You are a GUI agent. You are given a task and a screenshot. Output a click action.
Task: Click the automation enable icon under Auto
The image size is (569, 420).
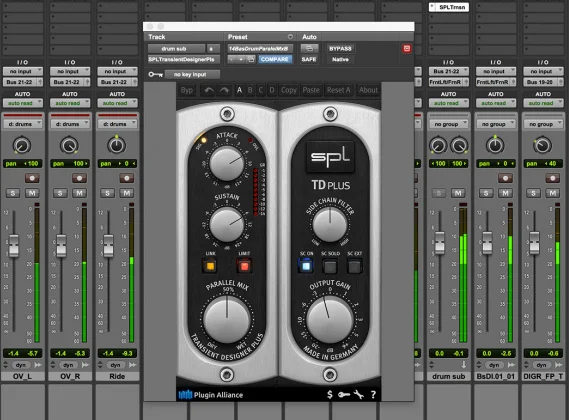(x=309, y=48)
